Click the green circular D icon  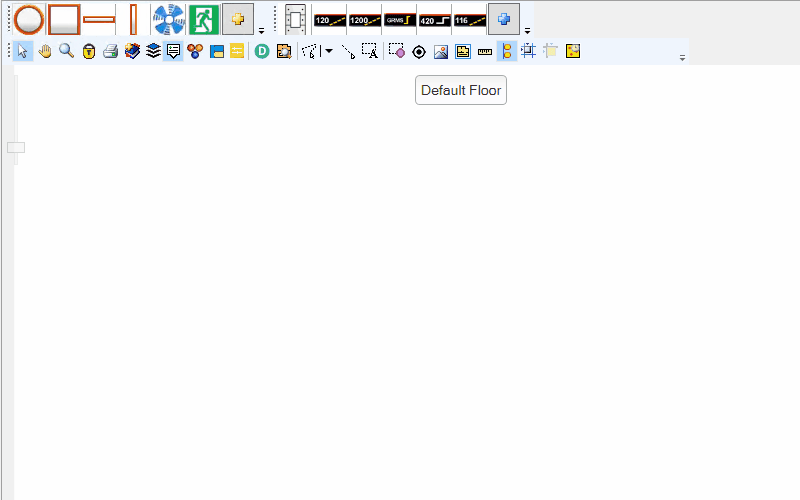pyautogui.click(x=262, y=51)
